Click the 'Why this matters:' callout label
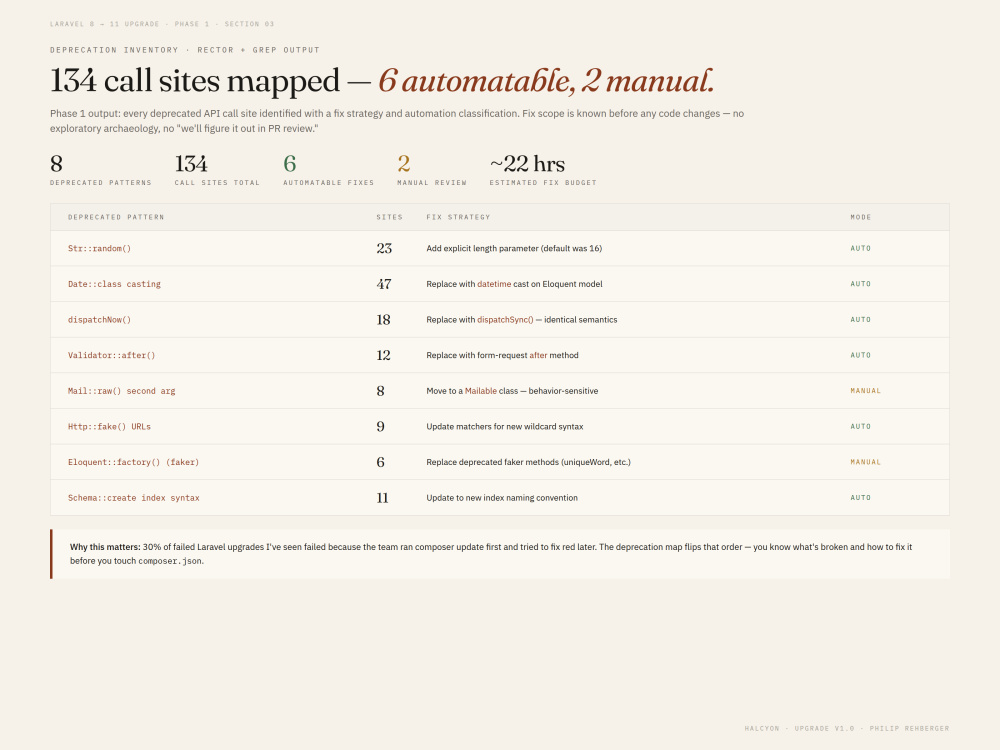 click(105, 547)
